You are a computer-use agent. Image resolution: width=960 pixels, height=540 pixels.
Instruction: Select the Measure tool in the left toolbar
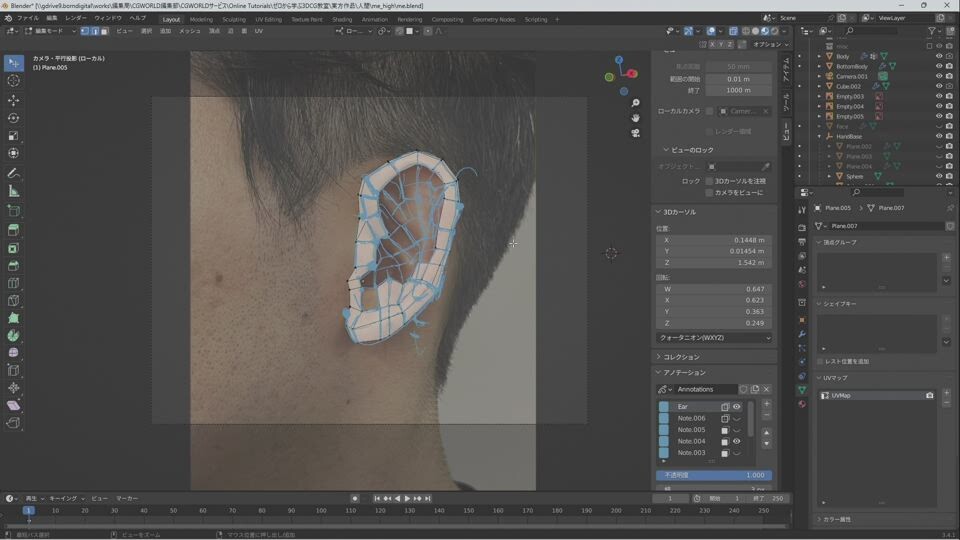click(x=14, y=191)
